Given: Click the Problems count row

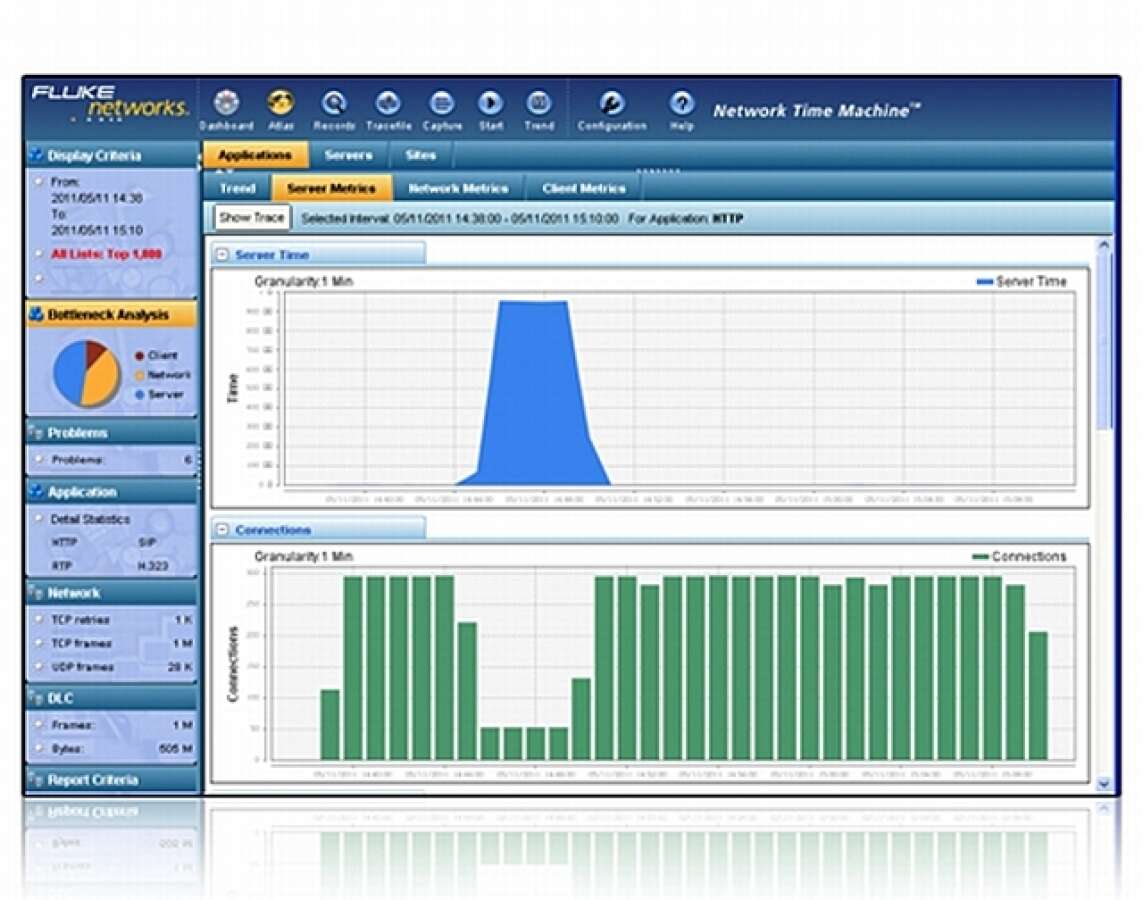Looking at the screenshot, I should [114, 461].
